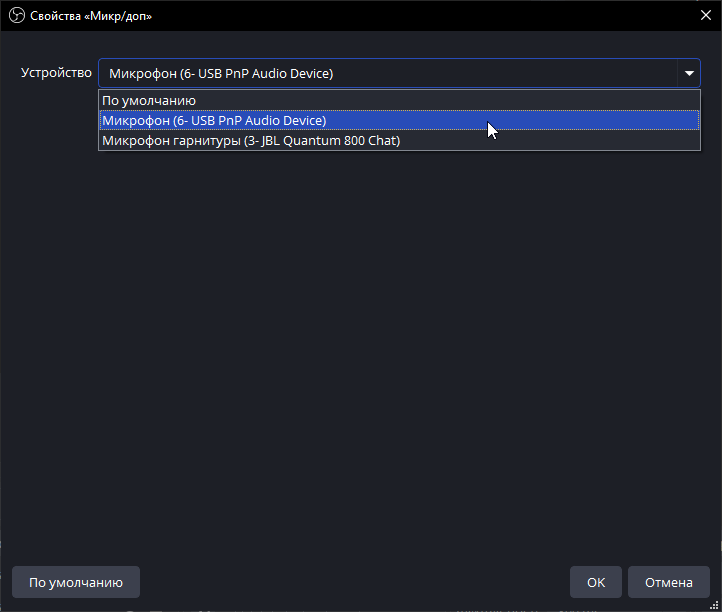Close the «Микр/доп» properties dialog
The height and width of the screenshot is (612, 722).
(x=703, y=16)
